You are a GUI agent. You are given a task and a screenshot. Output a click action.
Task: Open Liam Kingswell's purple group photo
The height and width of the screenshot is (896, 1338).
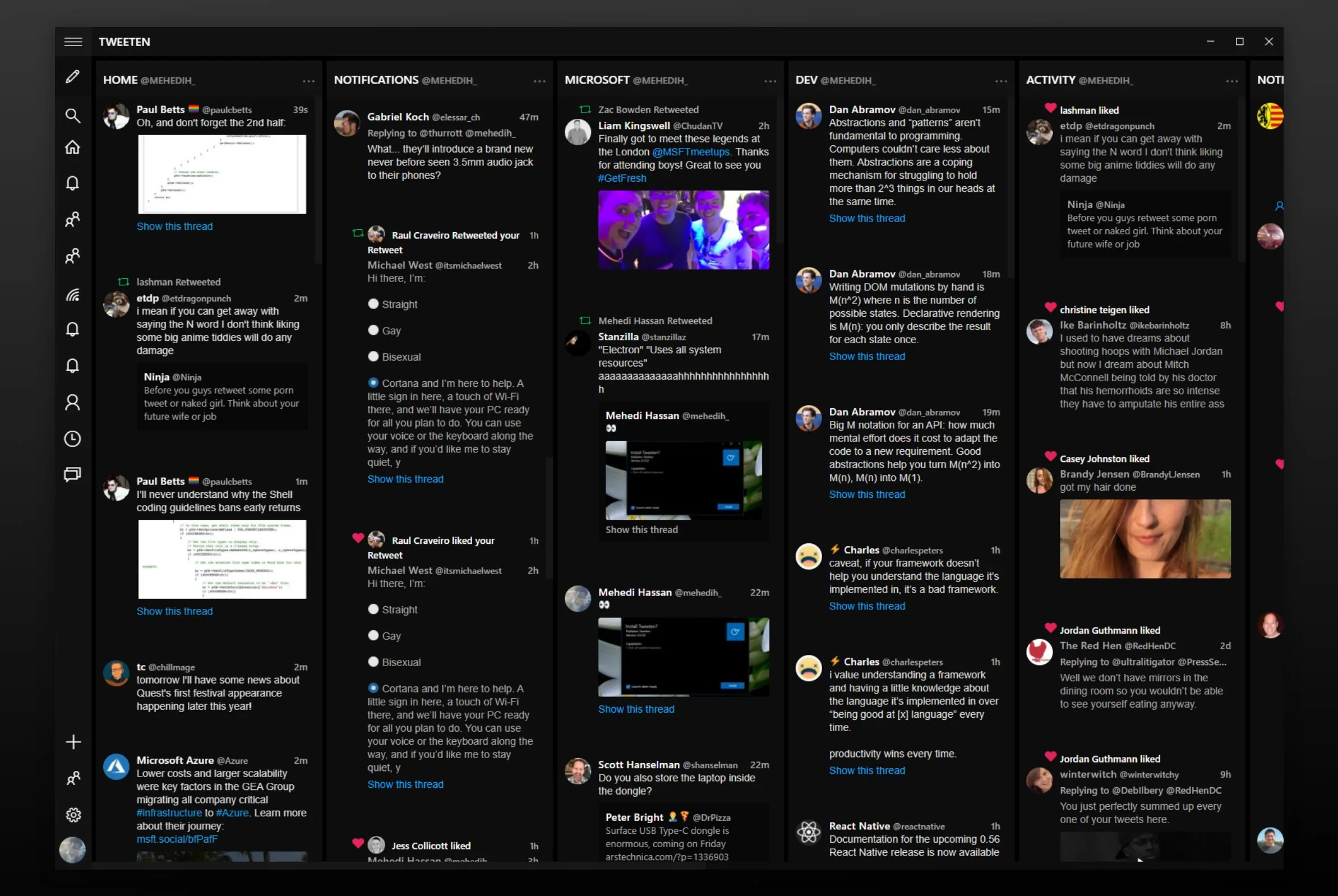[684, 230]
